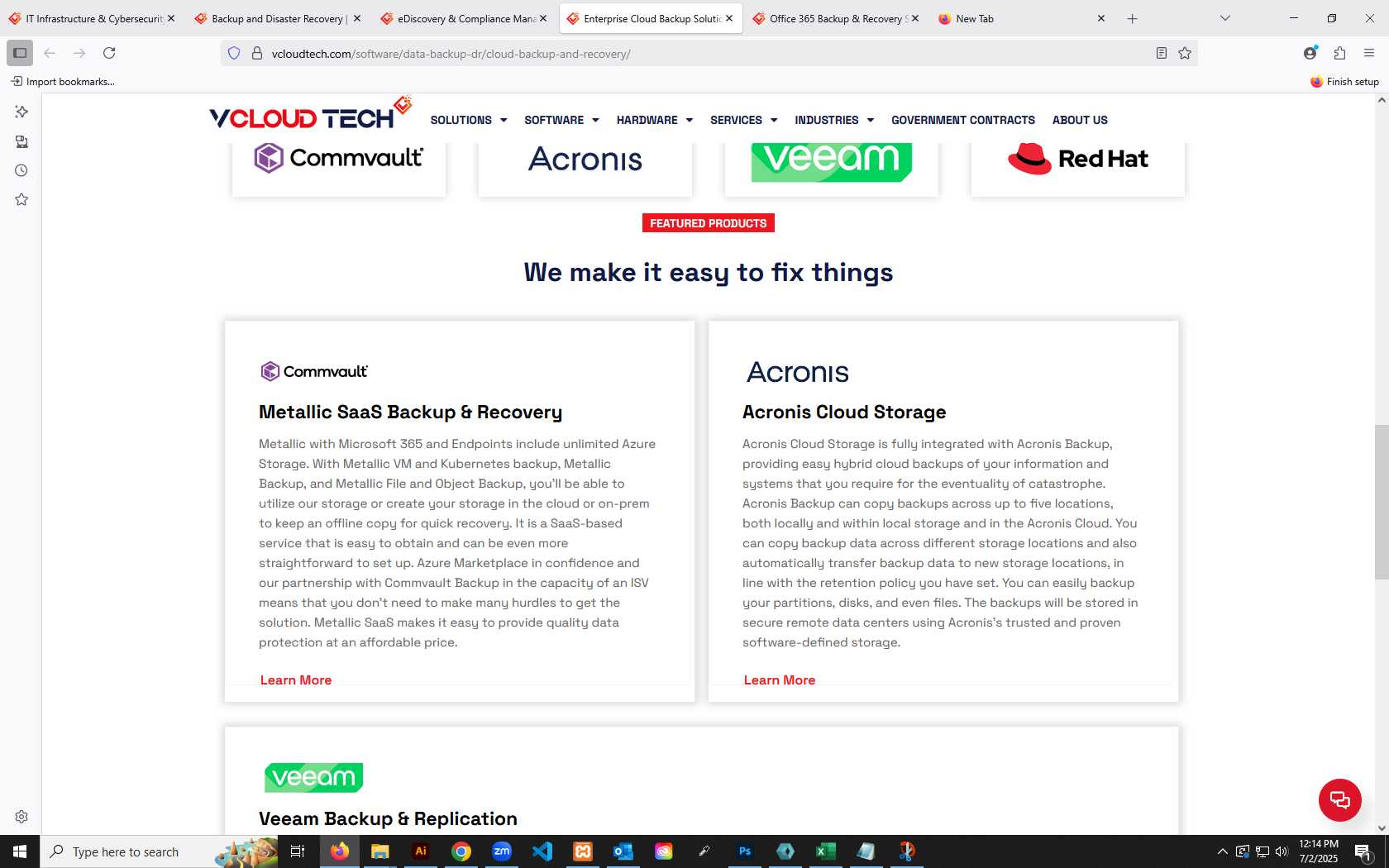List all tabs dropdown arrow

pyautogui.click(x=1225, y=18)
